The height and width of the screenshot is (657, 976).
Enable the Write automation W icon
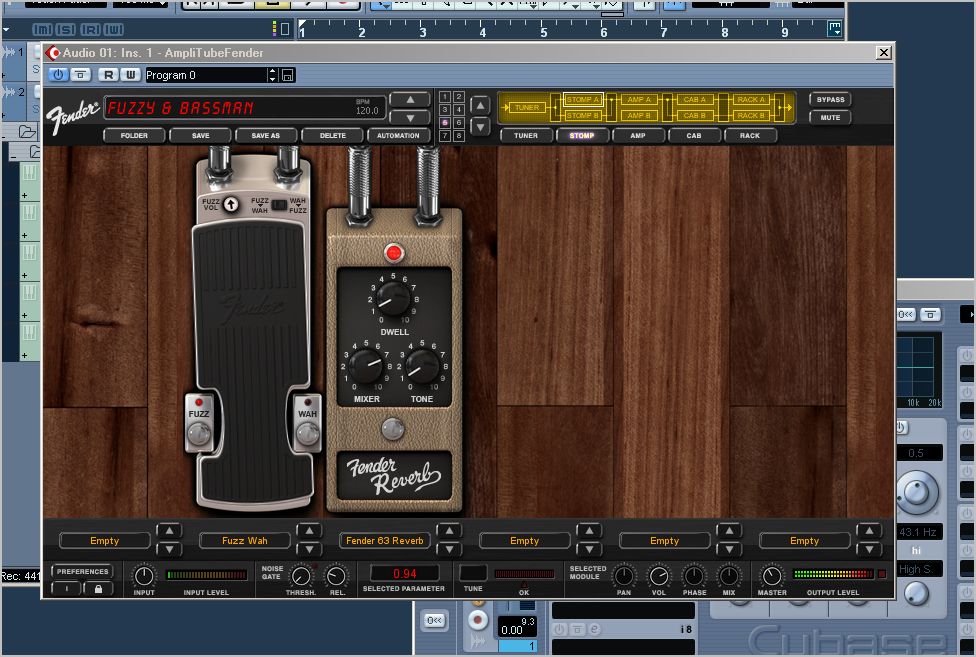(x=129, y=75)
